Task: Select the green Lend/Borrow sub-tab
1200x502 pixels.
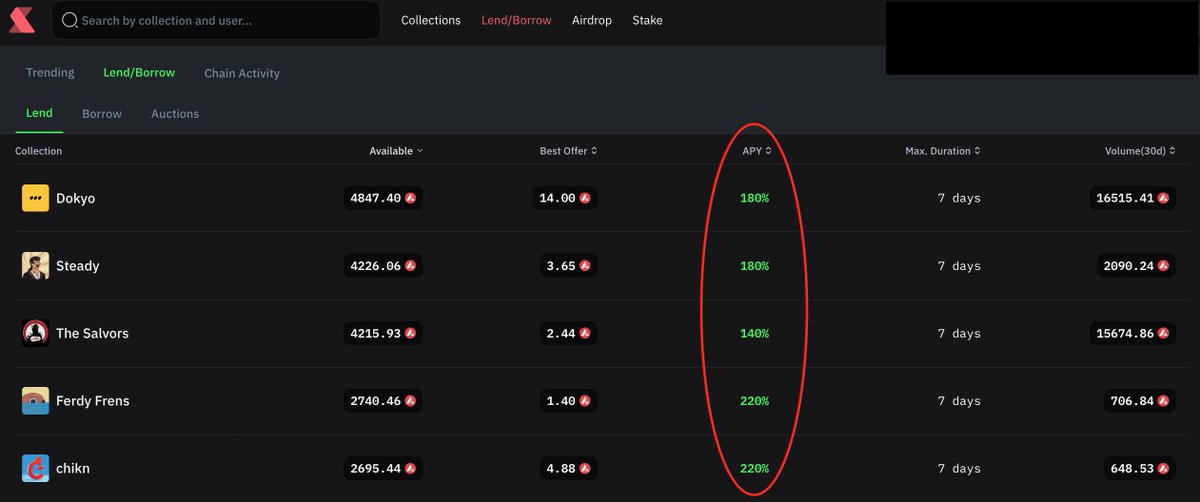Action: (x=139, y=73)
